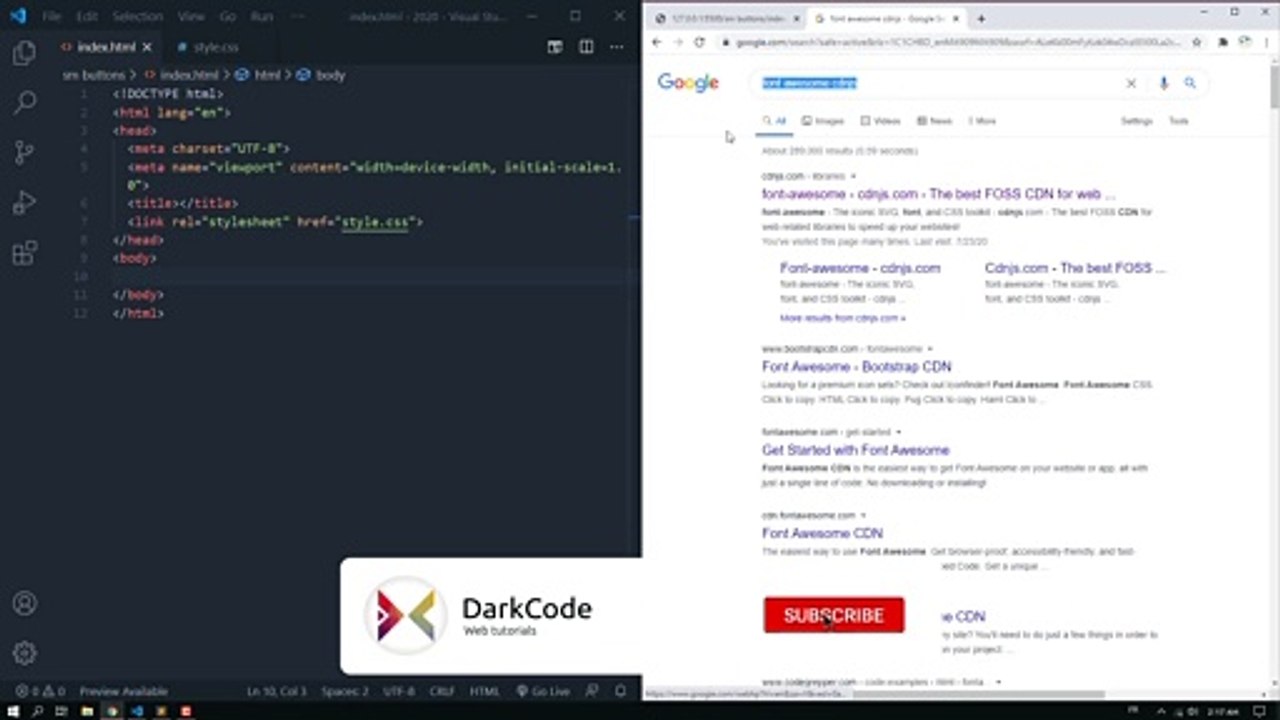The height and width of the screenshot is (720, 1280).
Task: Open File Explorer from the taskbar
Action: (87, 711)
